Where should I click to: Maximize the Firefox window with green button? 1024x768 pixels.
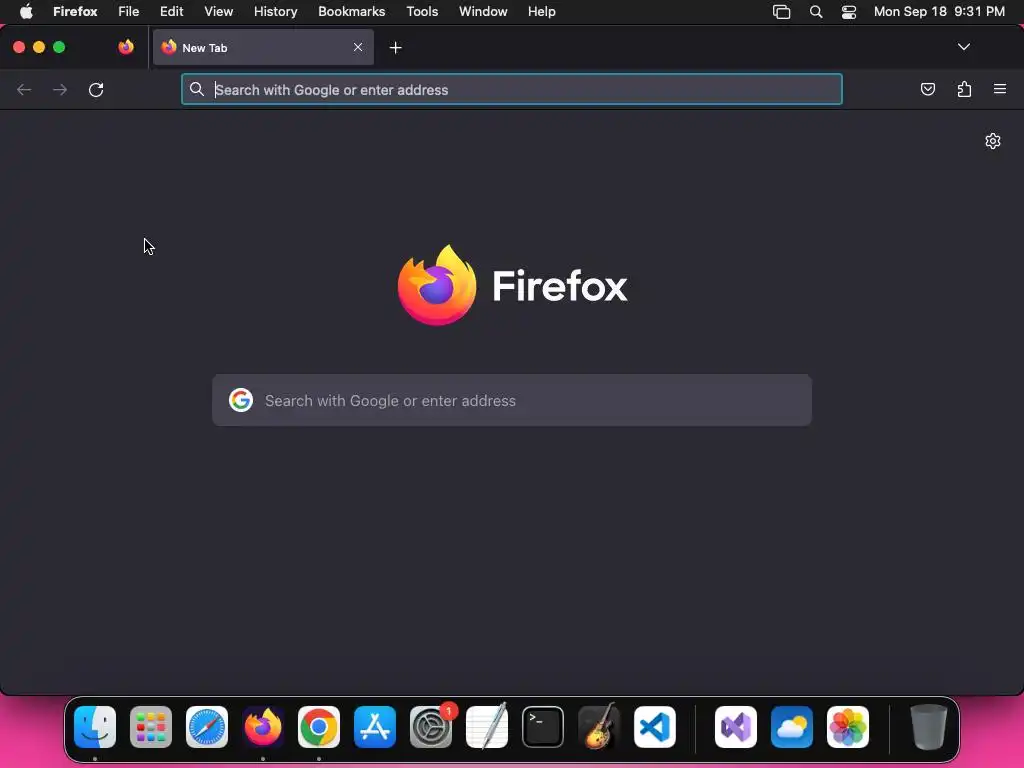pos(59,47)
